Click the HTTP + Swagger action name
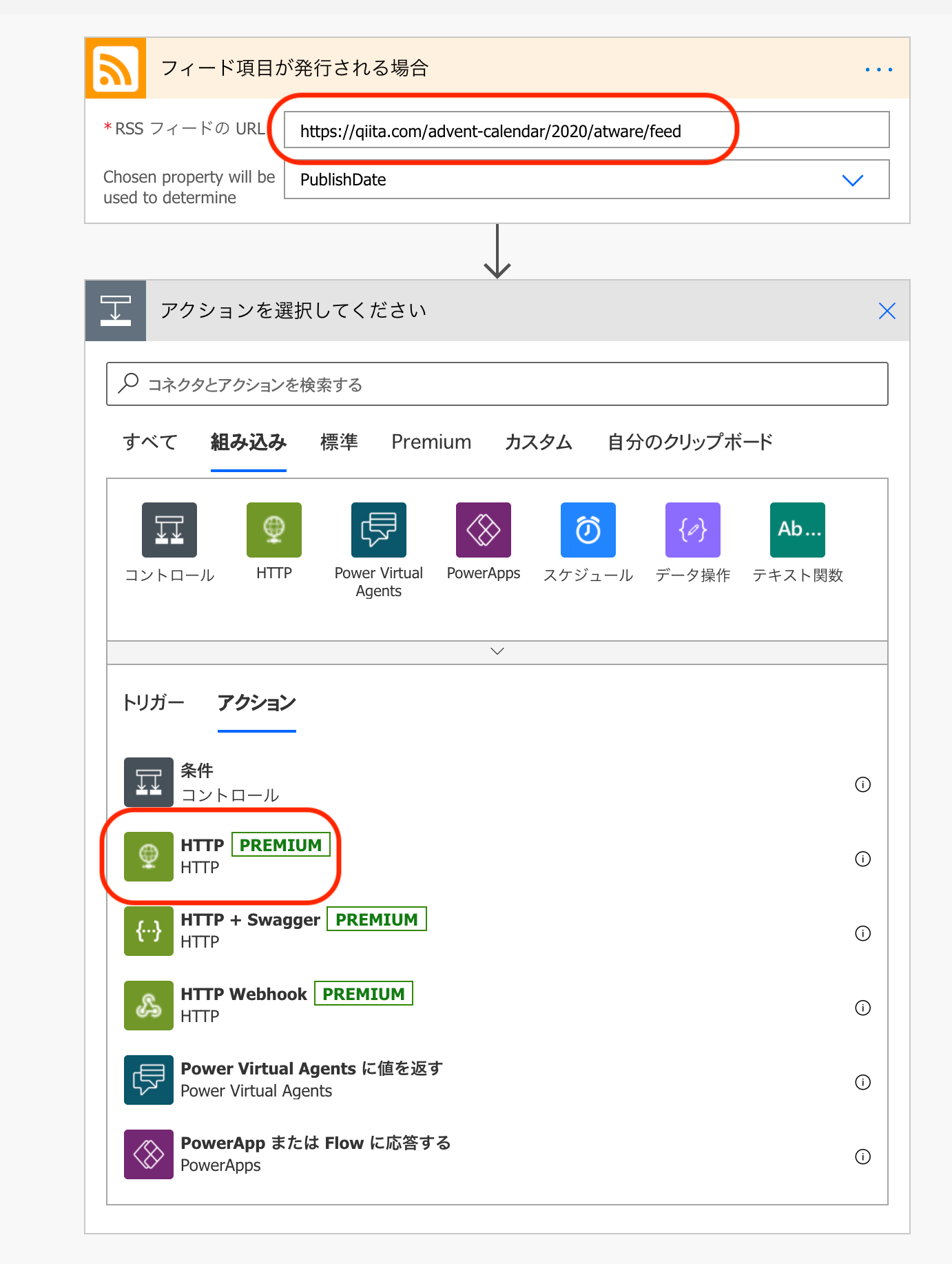Image resolution: width=952 pixels, height=1264 pixels. (251, 919)
